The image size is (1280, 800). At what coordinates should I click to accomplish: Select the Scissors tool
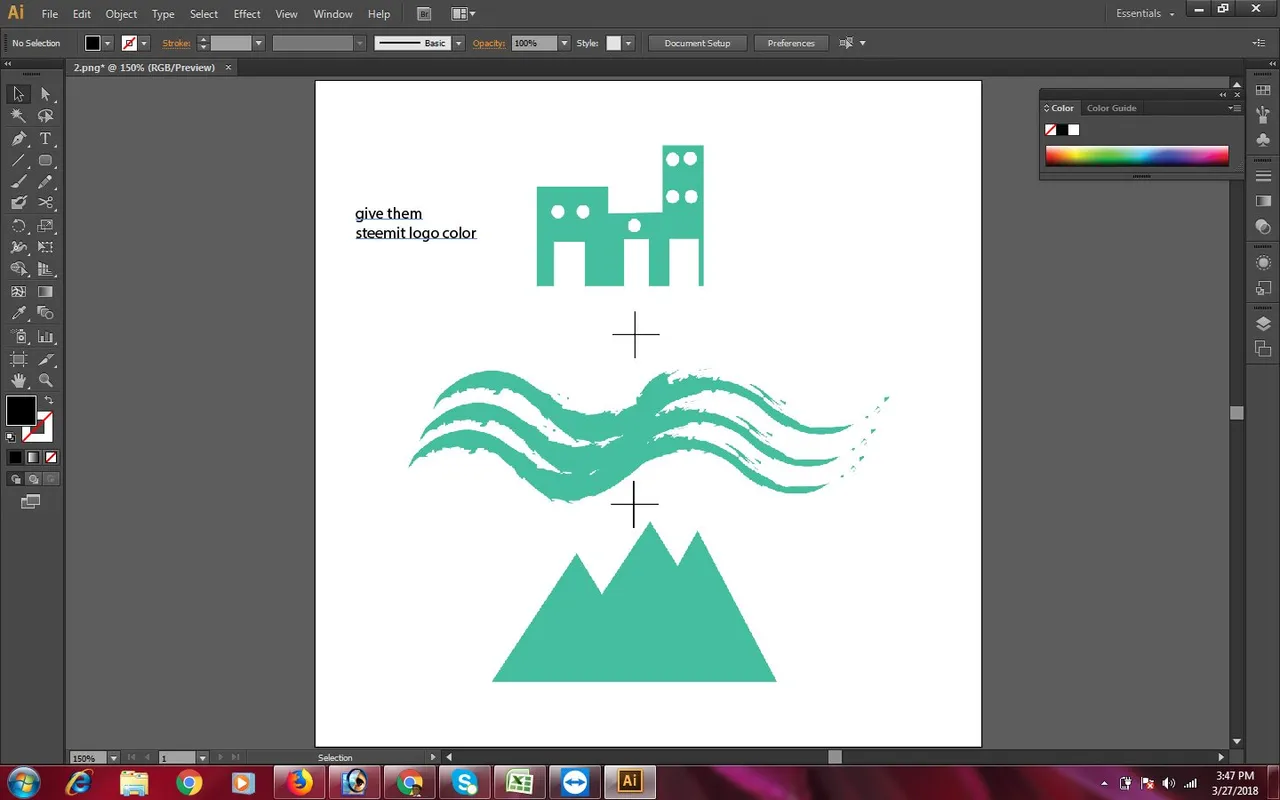(45, 203)
